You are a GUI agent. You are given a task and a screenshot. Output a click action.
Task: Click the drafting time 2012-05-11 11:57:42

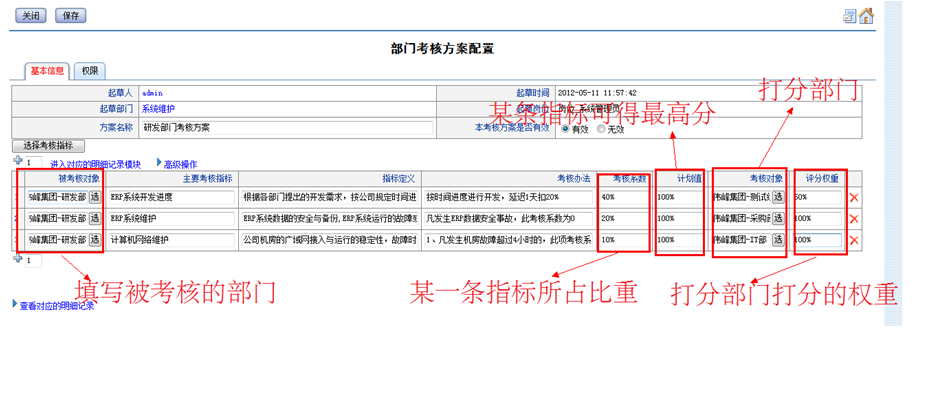[597, 93]
